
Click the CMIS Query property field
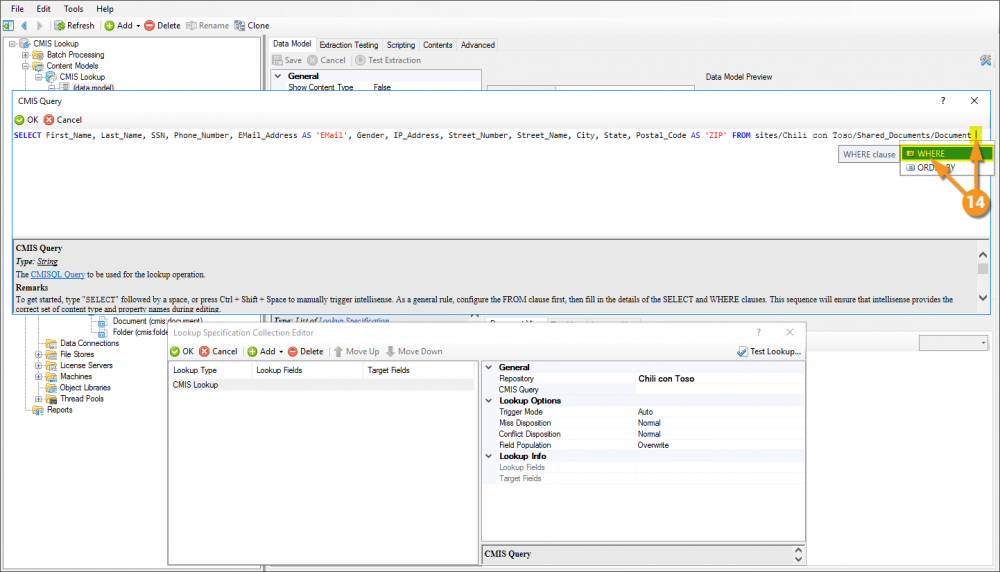pyautogui.click(x=720, y=390)
